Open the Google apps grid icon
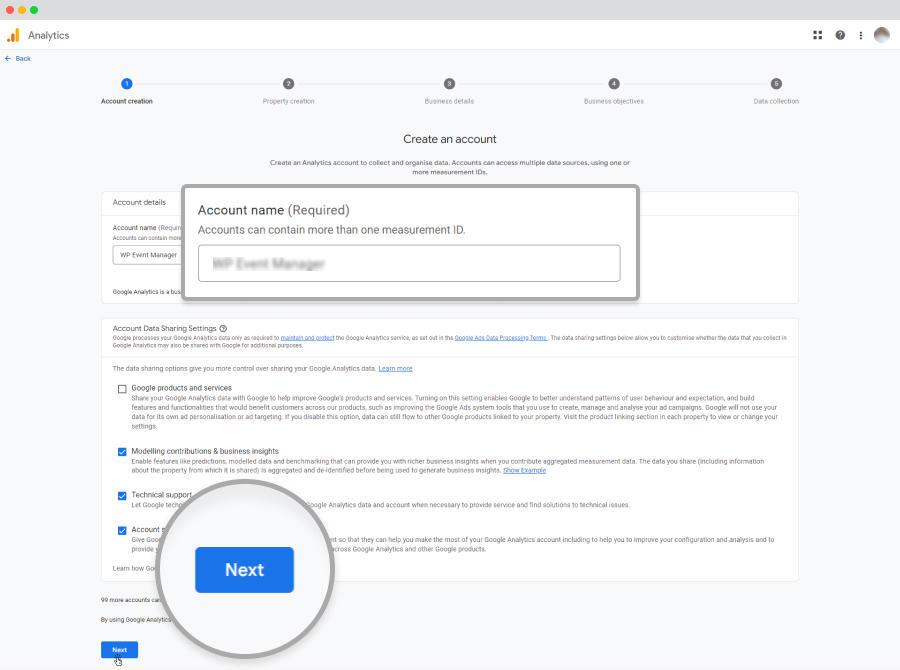 [x=817, y=35]
